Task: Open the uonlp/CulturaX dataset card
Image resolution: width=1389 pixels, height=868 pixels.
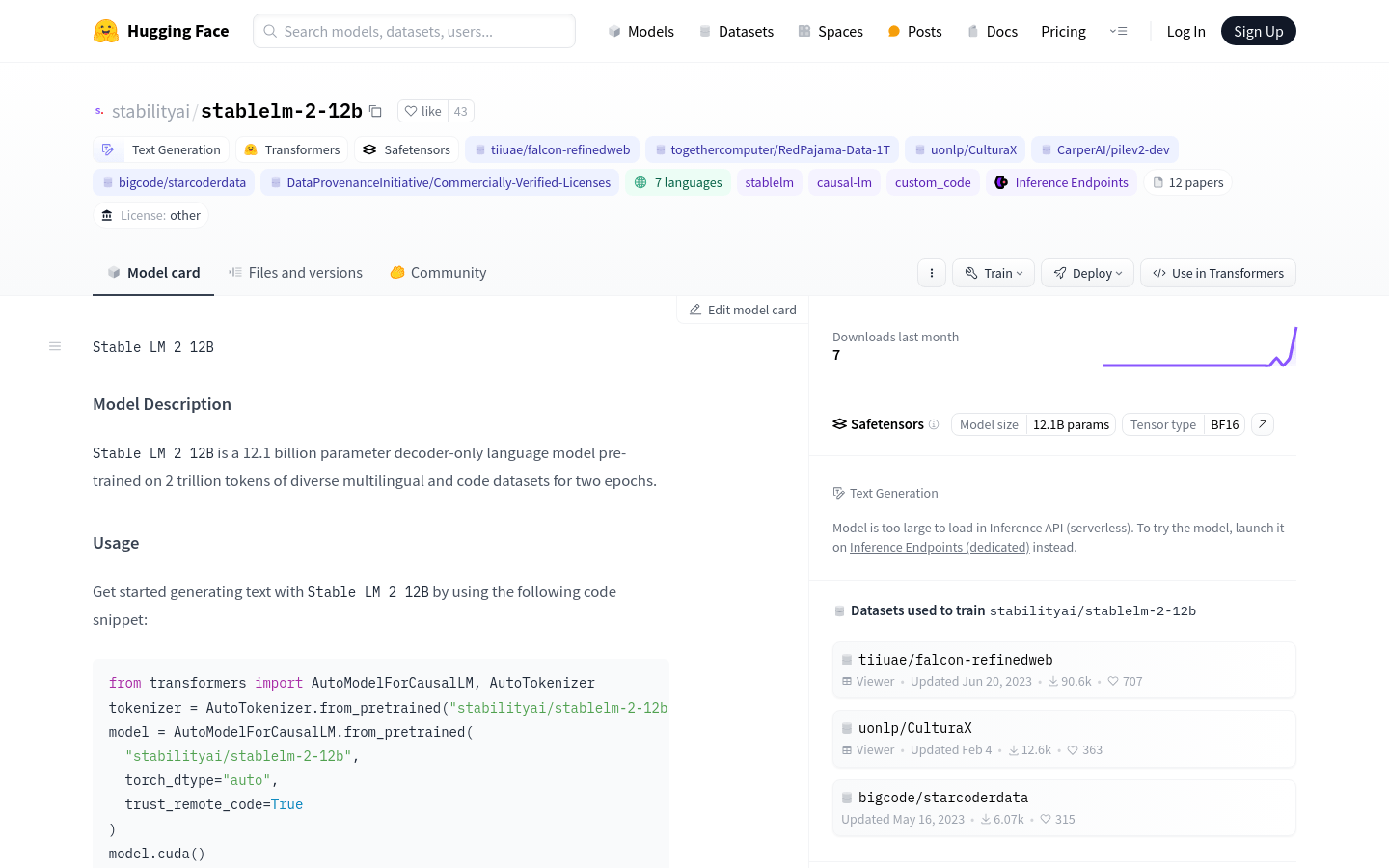Action: [1064, 739]
